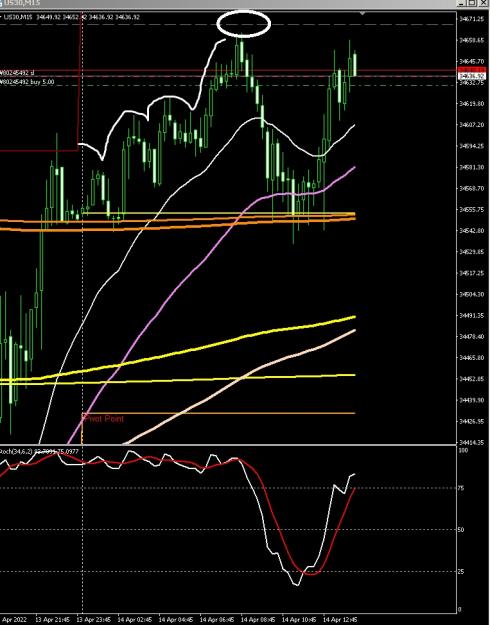Click time axis label 13 Apr 21:45
Image resolution: width=490 pixels, height=625 pixels.
[x=53, y=620]
